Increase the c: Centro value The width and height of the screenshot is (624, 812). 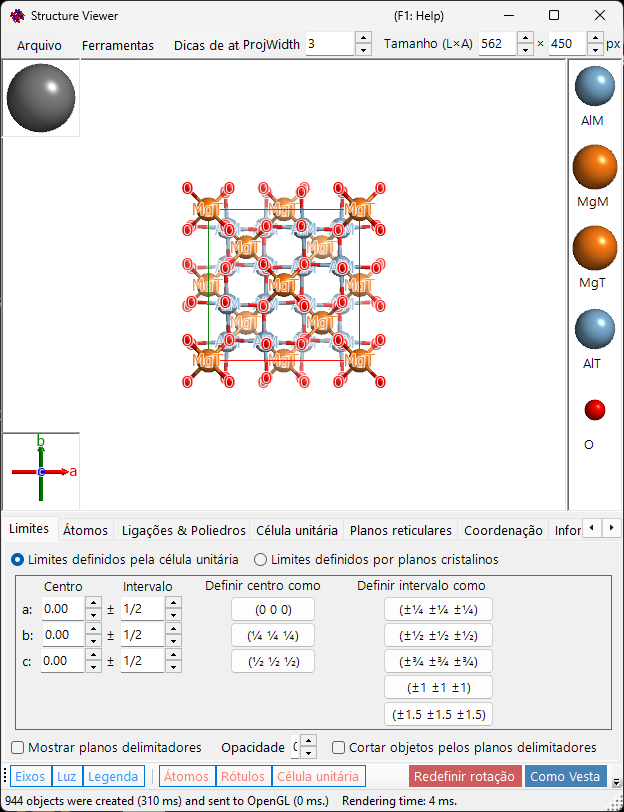coord(93,655)
